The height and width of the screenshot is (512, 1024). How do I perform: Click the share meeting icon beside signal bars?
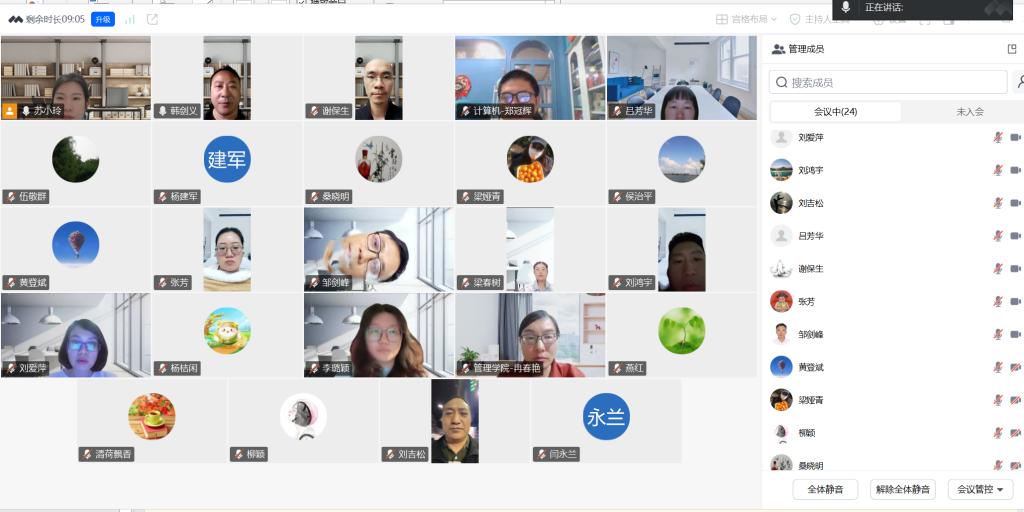152,20
